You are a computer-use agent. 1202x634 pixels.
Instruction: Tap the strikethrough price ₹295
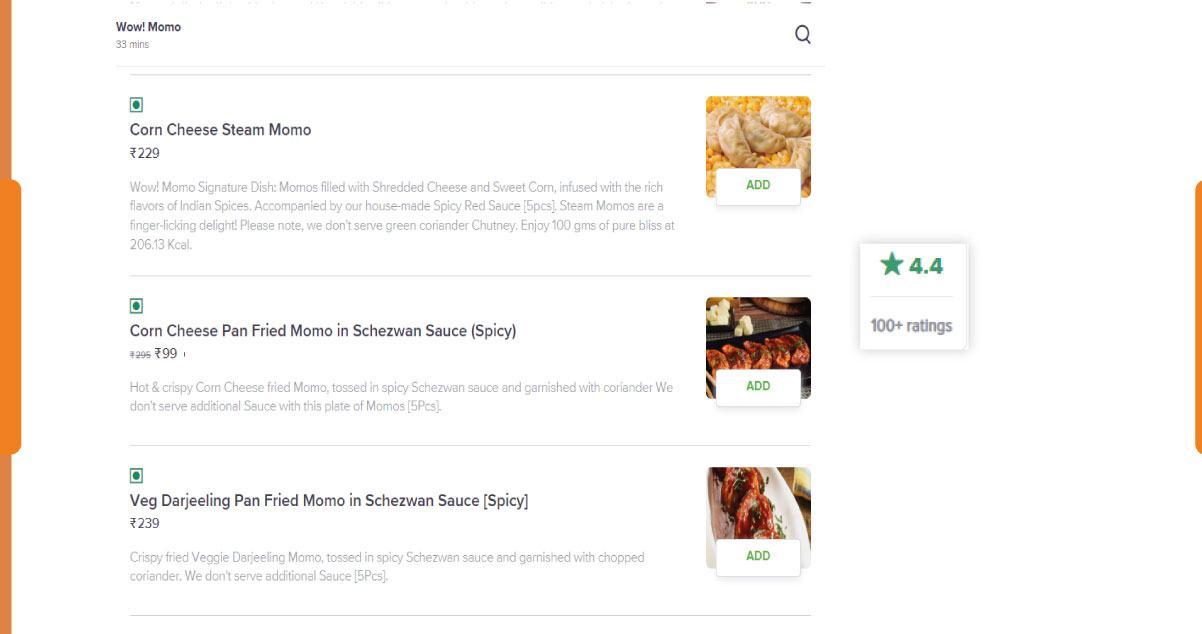140,353
